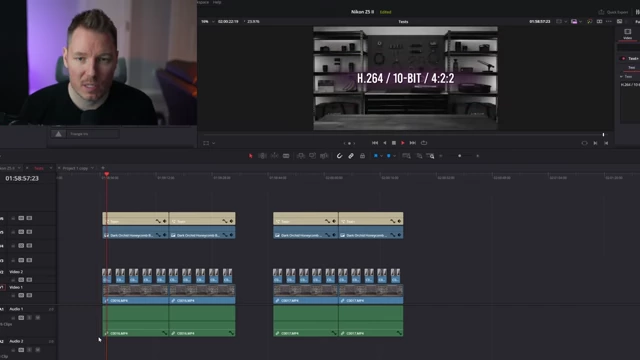This screenshot has width=640, height=360.
Task: Open the Workspace menu
Action: (x=203, y=2)
